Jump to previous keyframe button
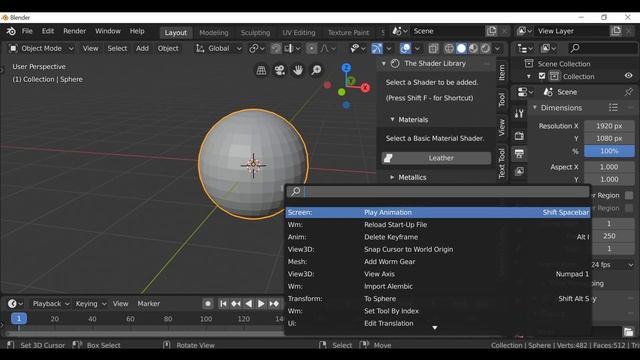Image resolution: width=640 pixels, height=360 pixels. click(236, 304)
